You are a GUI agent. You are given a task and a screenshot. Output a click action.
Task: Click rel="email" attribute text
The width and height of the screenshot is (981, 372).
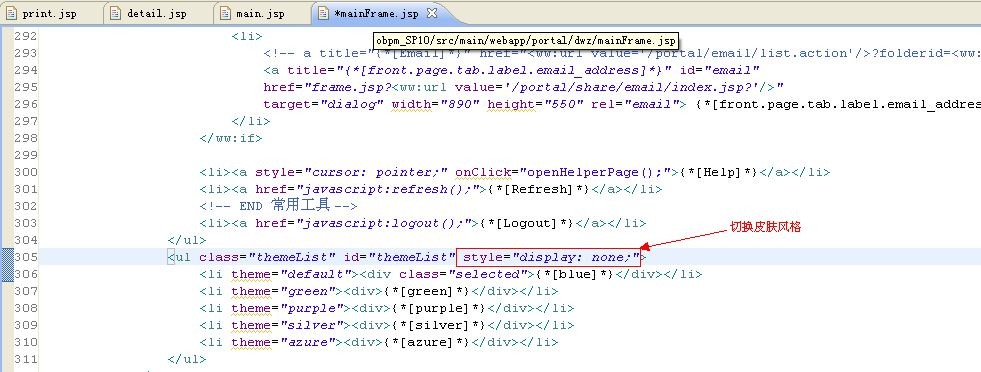[634, 104]
